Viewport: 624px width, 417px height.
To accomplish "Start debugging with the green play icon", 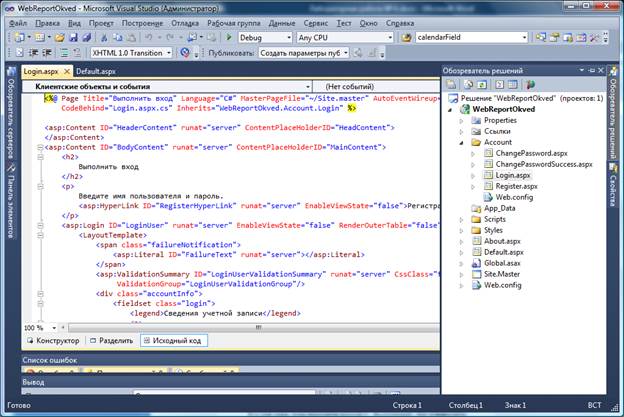I will coord(229,38).
